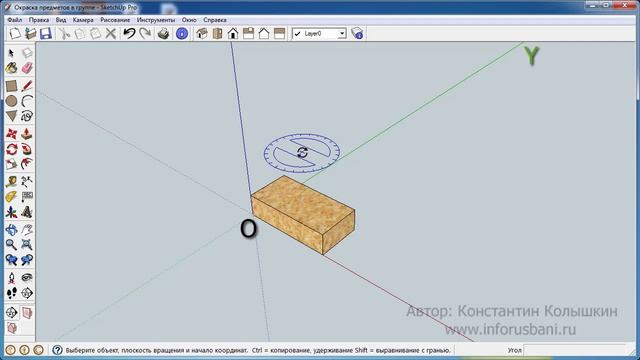Switch to Right view
Screen dimensions: 640x360
coord(248,33)
